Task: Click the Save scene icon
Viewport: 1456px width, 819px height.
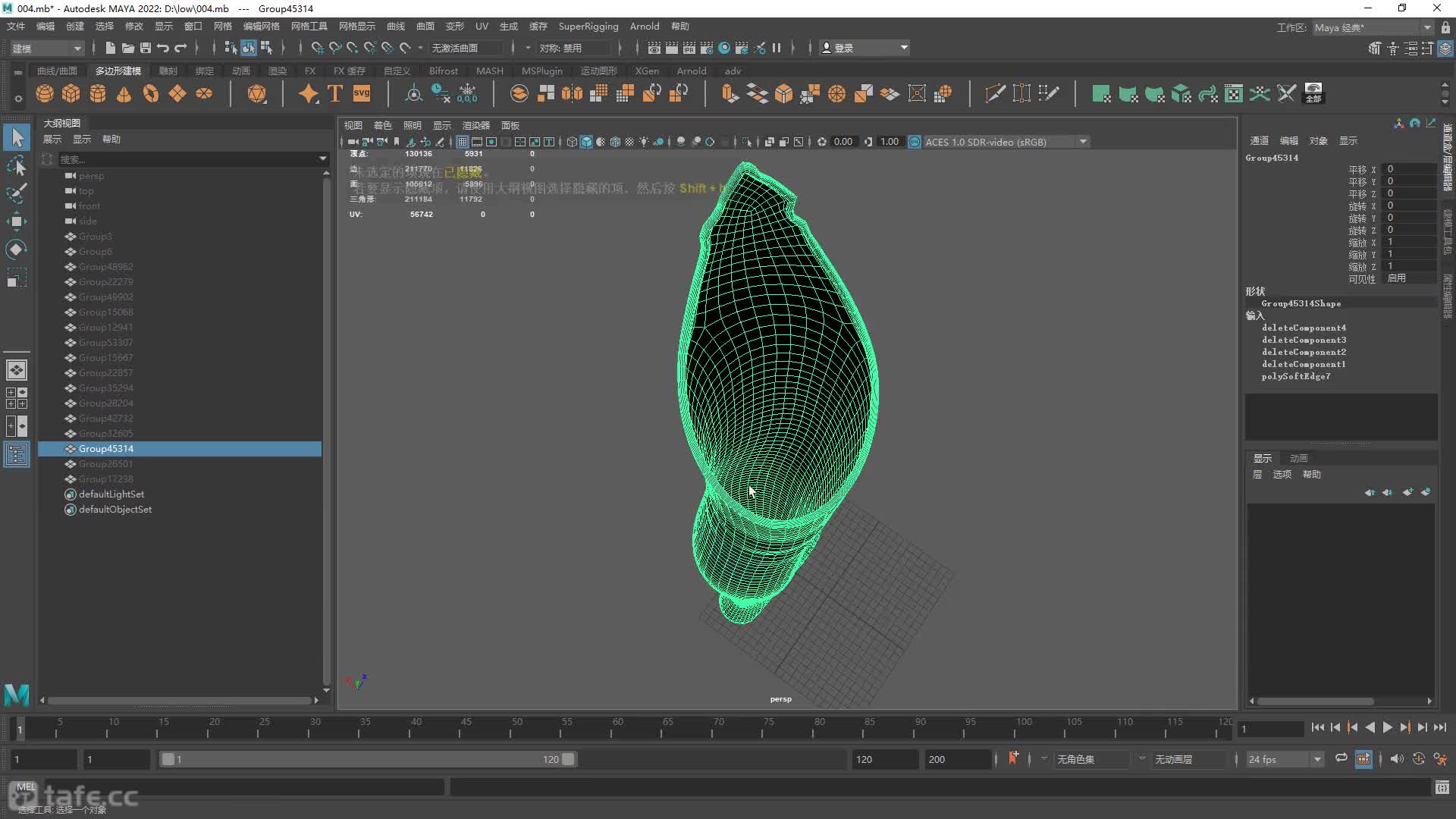Action: pyautogui.click(x=145, y=48)
